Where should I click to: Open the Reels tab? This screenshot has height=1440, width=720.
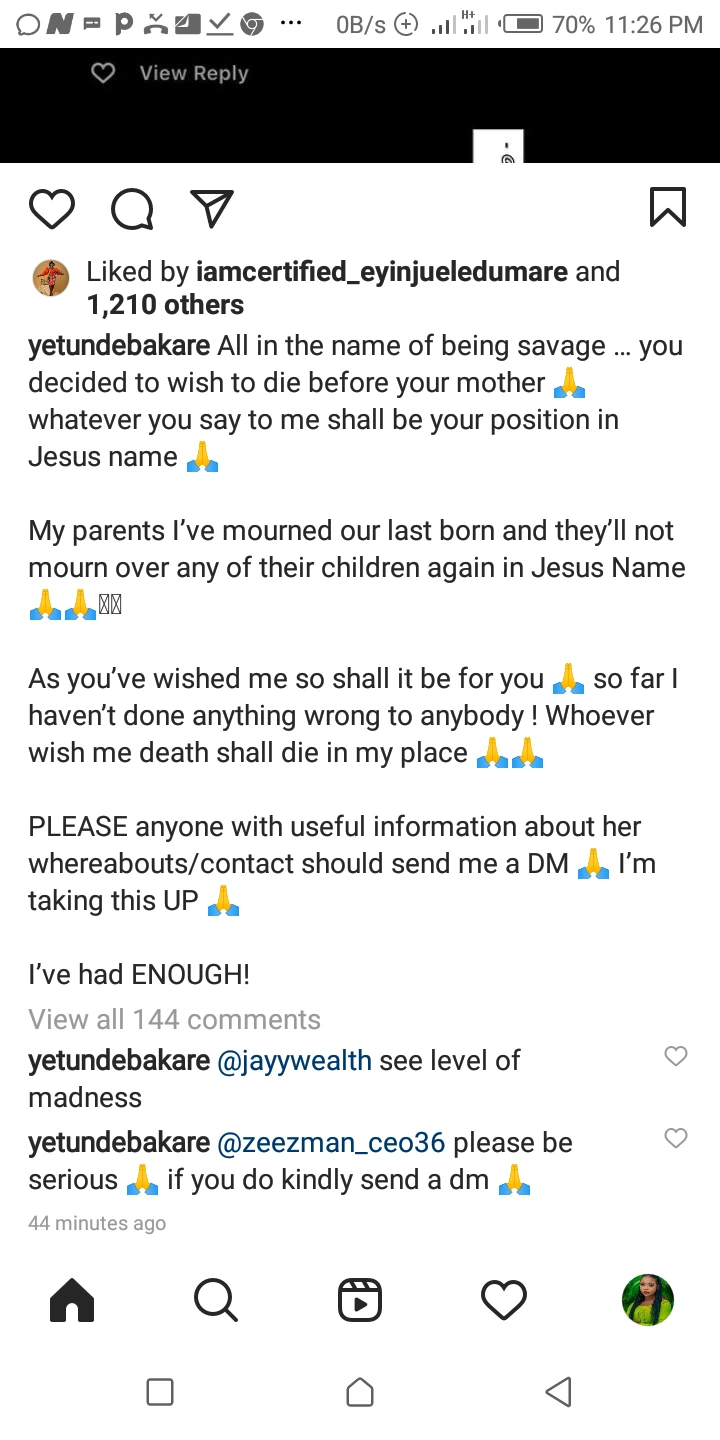pyautogui.click(x=360, y=1300)
